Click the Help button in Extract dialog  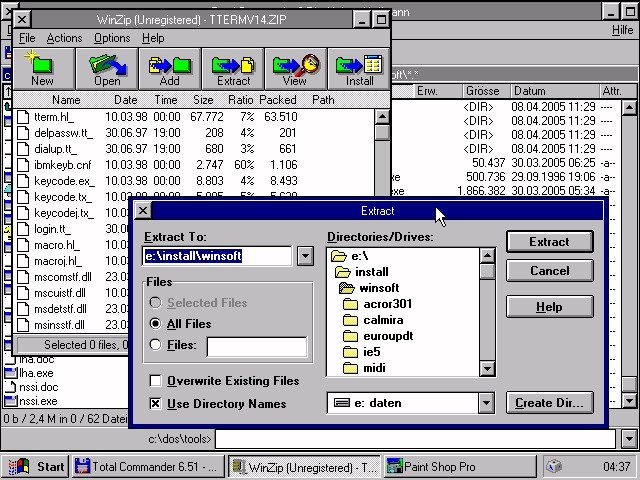[549, 307]
